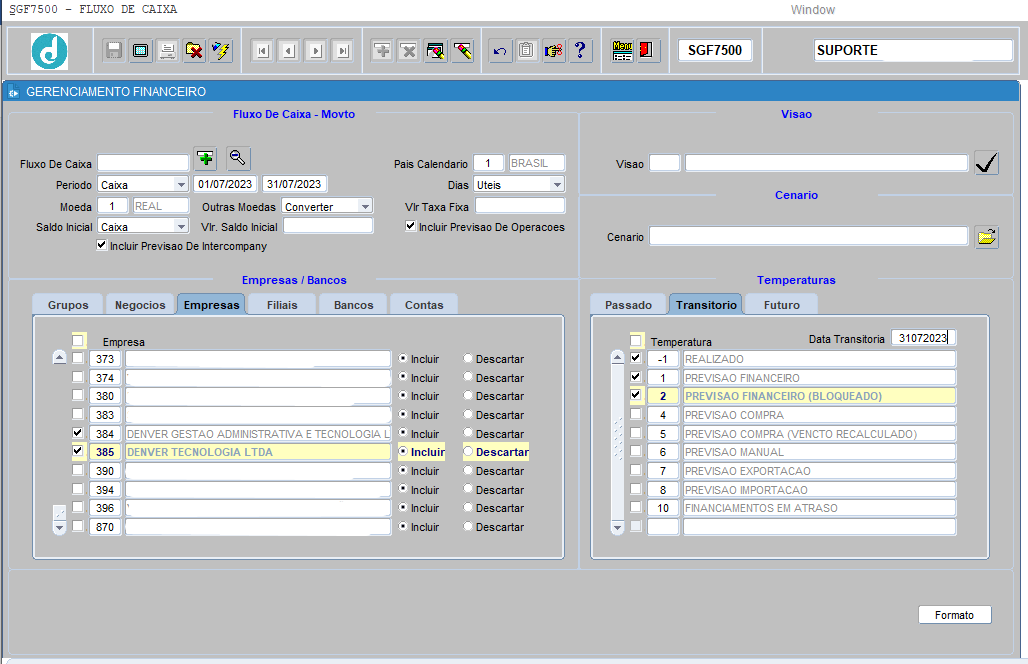Go to last record navigation icon
This screenshot has height=664, width=1028.
(x=343, y=50)
